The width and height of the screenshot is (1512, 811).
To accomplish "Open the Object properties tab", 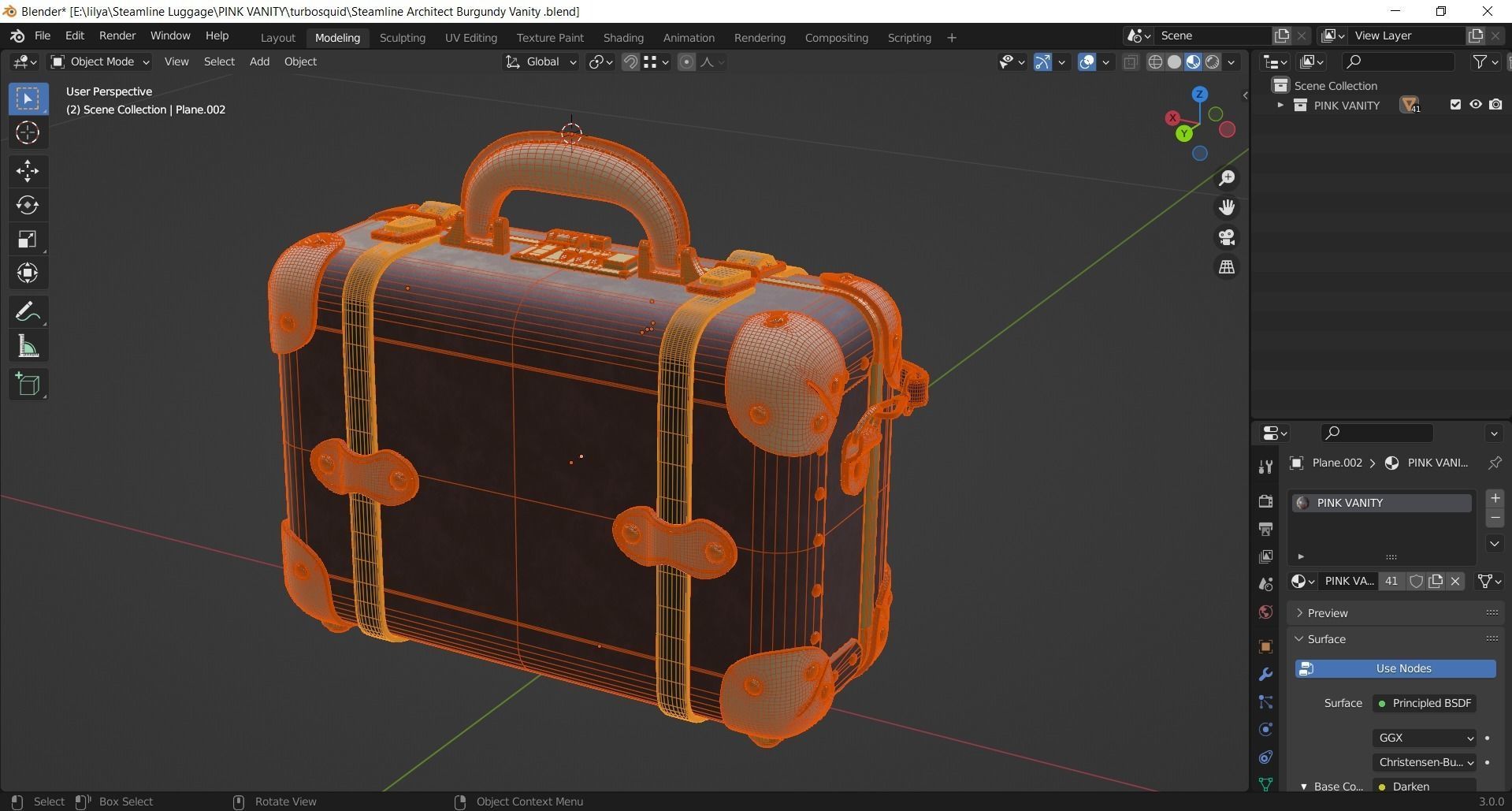I will coord(1265,646).
